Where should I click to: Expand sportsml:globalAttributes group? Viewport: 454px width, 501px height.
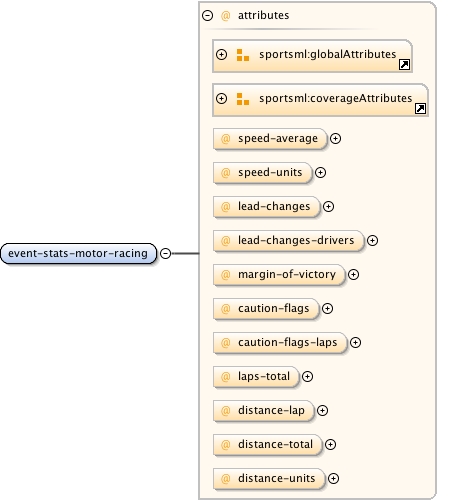tap(221, 54)
